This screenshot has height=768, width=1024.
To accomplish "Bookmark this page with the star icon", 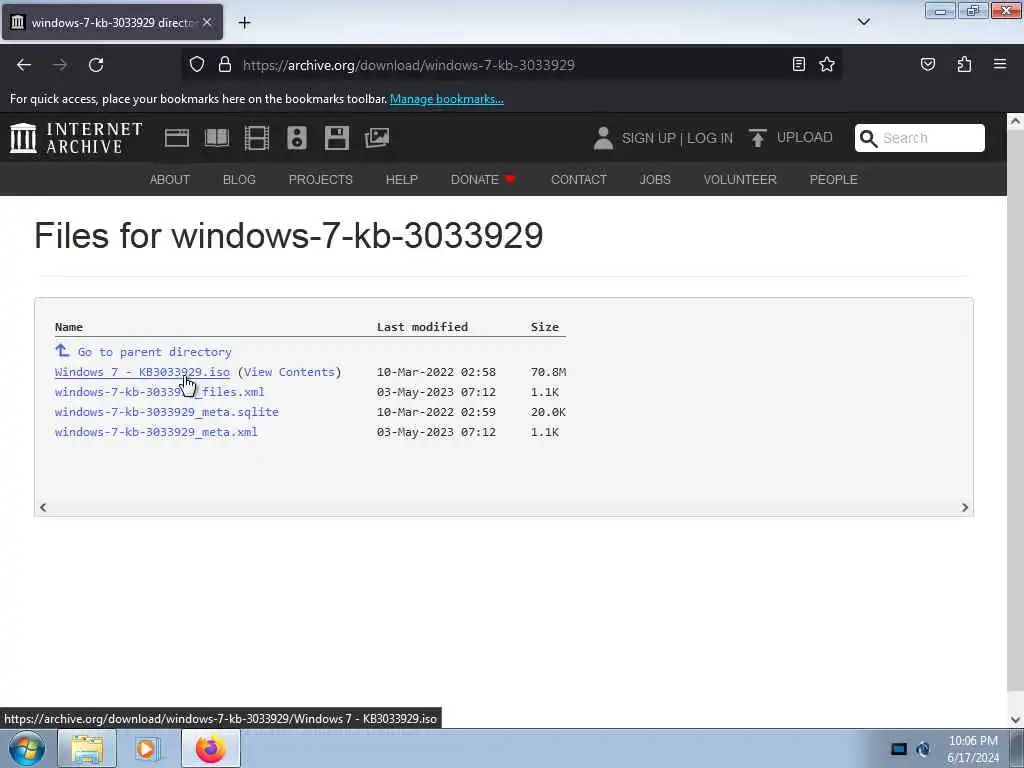I will point(827,64).
